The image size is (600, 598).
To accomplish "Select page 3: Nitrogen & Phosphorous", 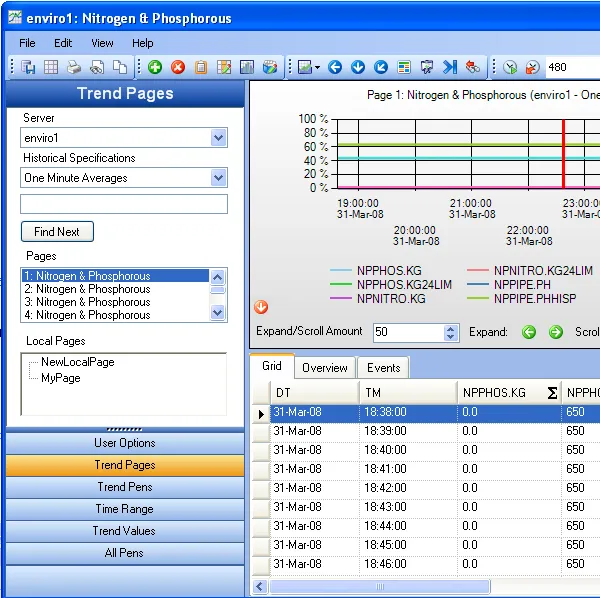I will [x=87, y=302].
